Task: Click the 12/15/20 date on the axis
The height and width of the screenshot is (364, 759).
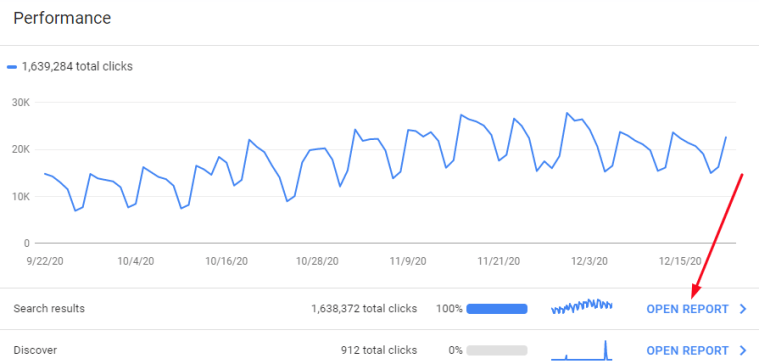Action: click(680, 261)
